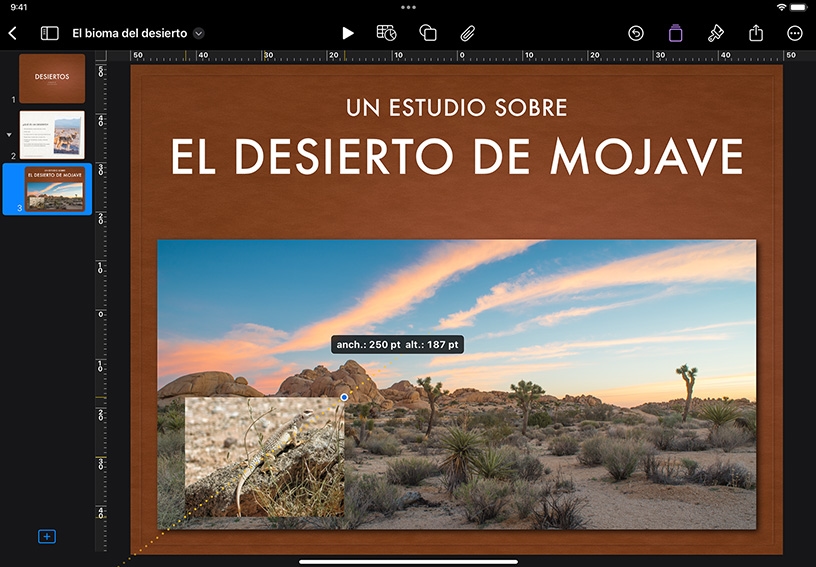
Task: Collapse the slide 2 group triangle
Action: pyautogui.click(x=9, y=135)
